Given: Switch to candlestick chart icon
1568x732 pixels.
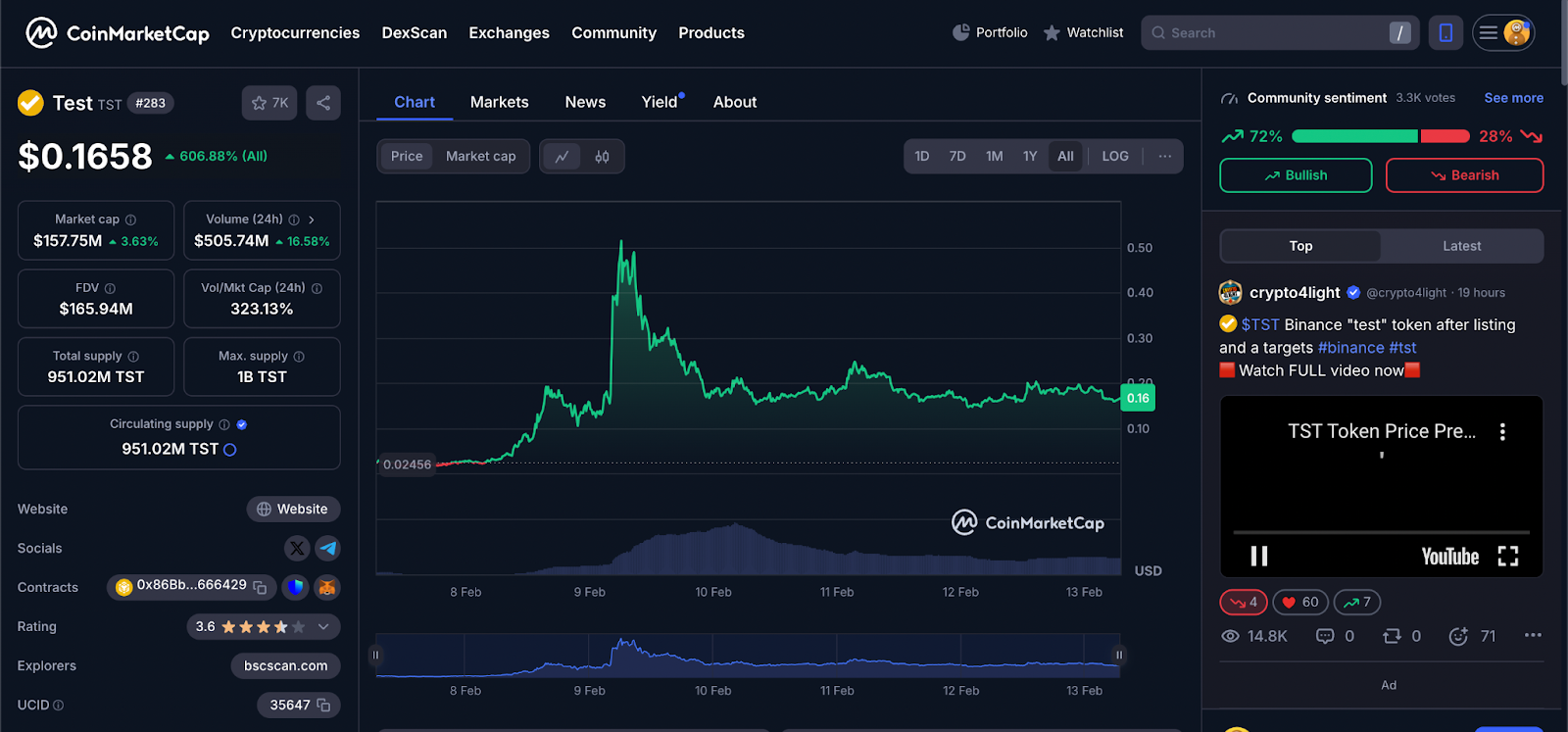Looking at the screenshot, I should tap(602, 157).
